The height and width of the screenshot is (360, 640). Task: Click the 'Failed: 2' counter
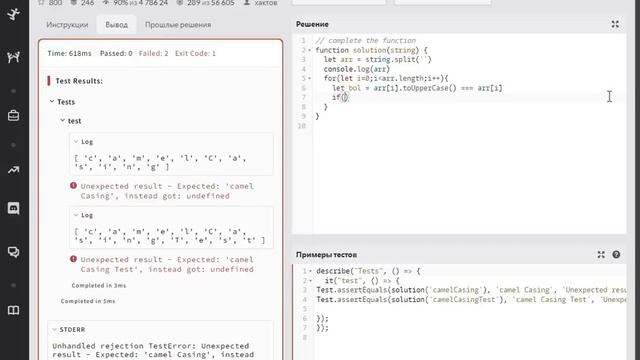coord(153,53)
